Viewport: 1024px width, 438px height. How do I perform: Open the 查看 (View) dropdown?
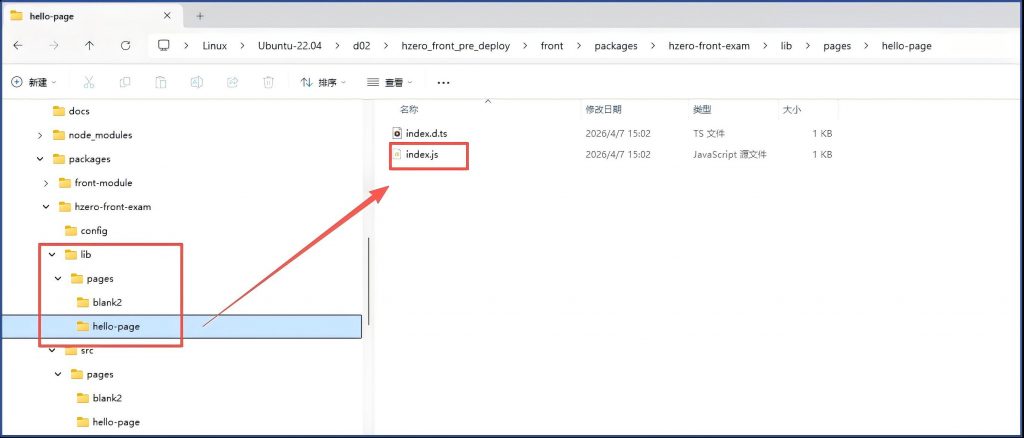390,82
